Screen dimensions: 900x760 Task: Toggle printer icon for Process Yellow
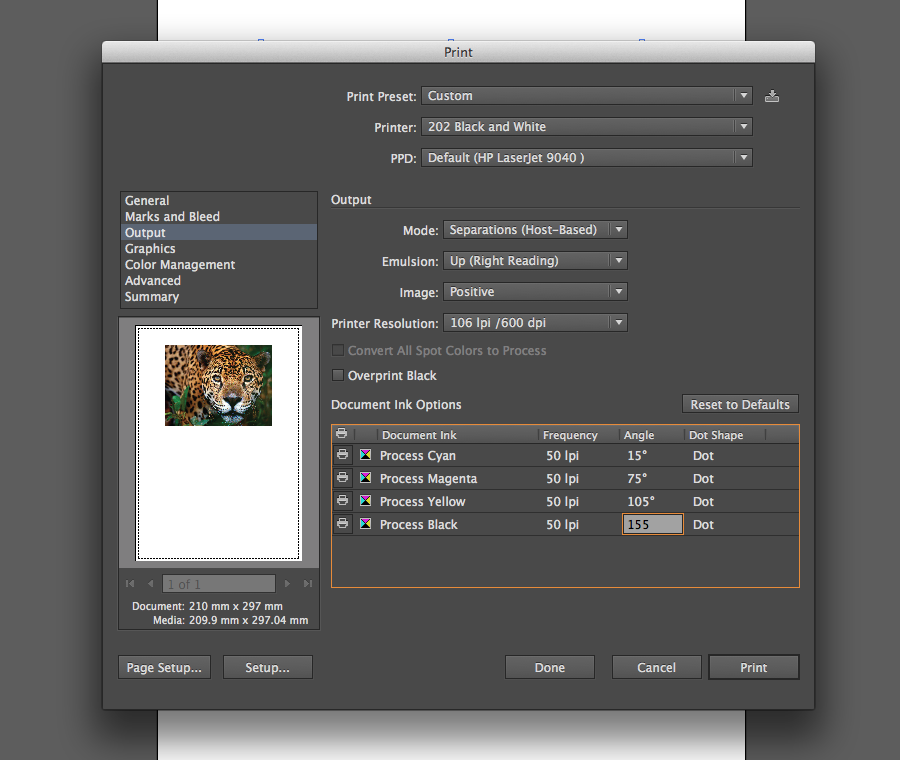click(343, 501)
